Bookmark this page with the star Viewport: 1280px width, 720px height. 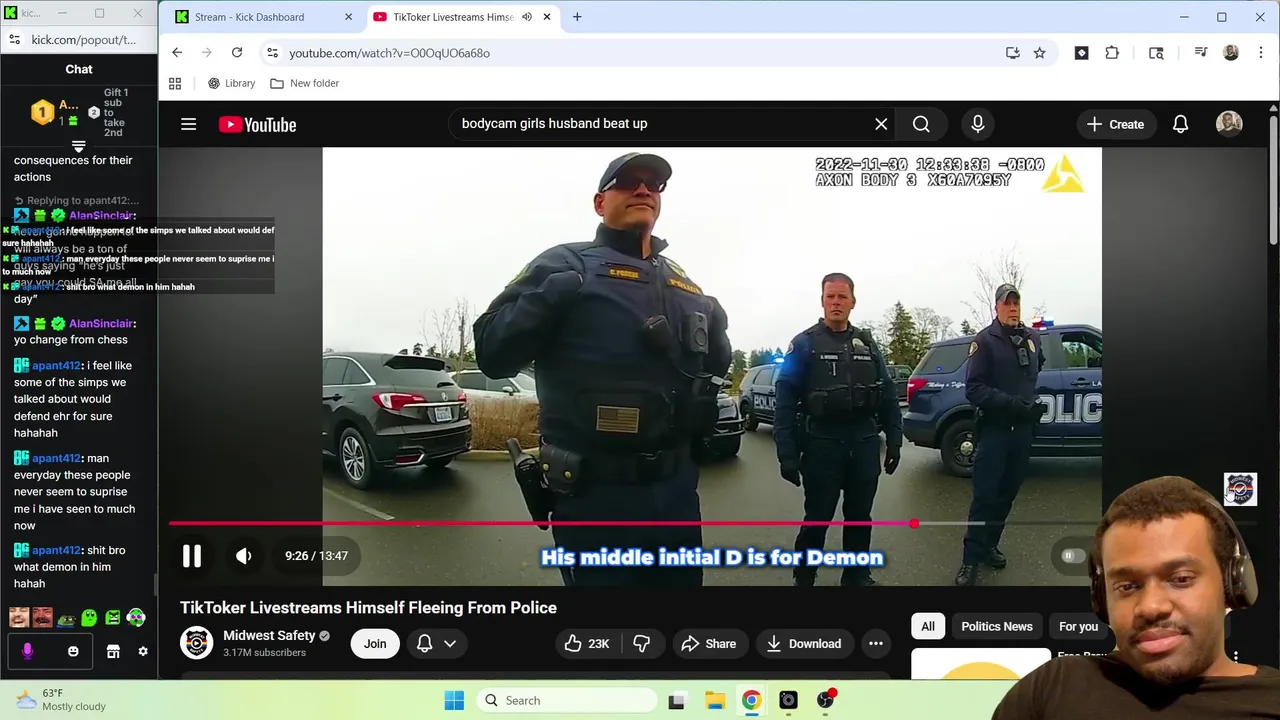tap(1040, 53)
